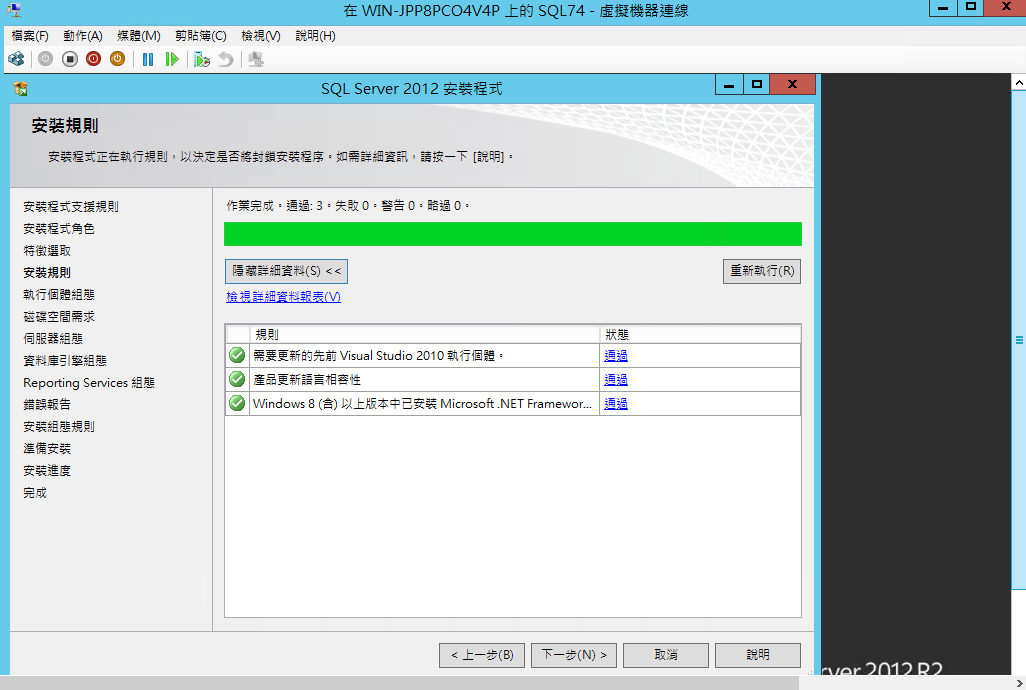Screen dimensions: 1026x690
Task: Open the 檢視(V) menu
Action: coord(261,36)
